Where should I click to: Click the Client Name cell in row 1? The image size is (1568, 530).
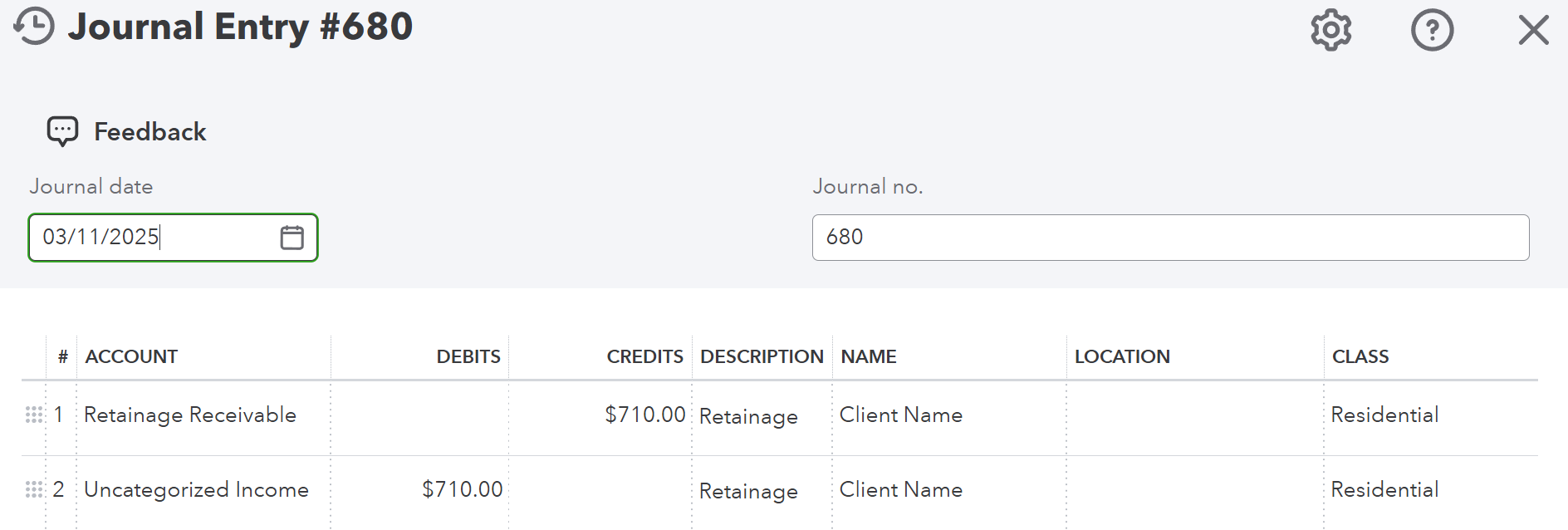pos(901,415)
